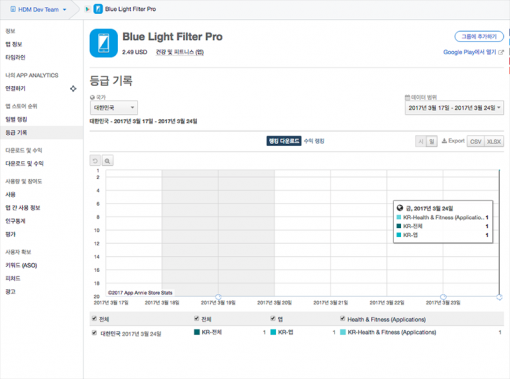
Task: Click the 그룹에 추가하기 button
Action: [479, 36]
